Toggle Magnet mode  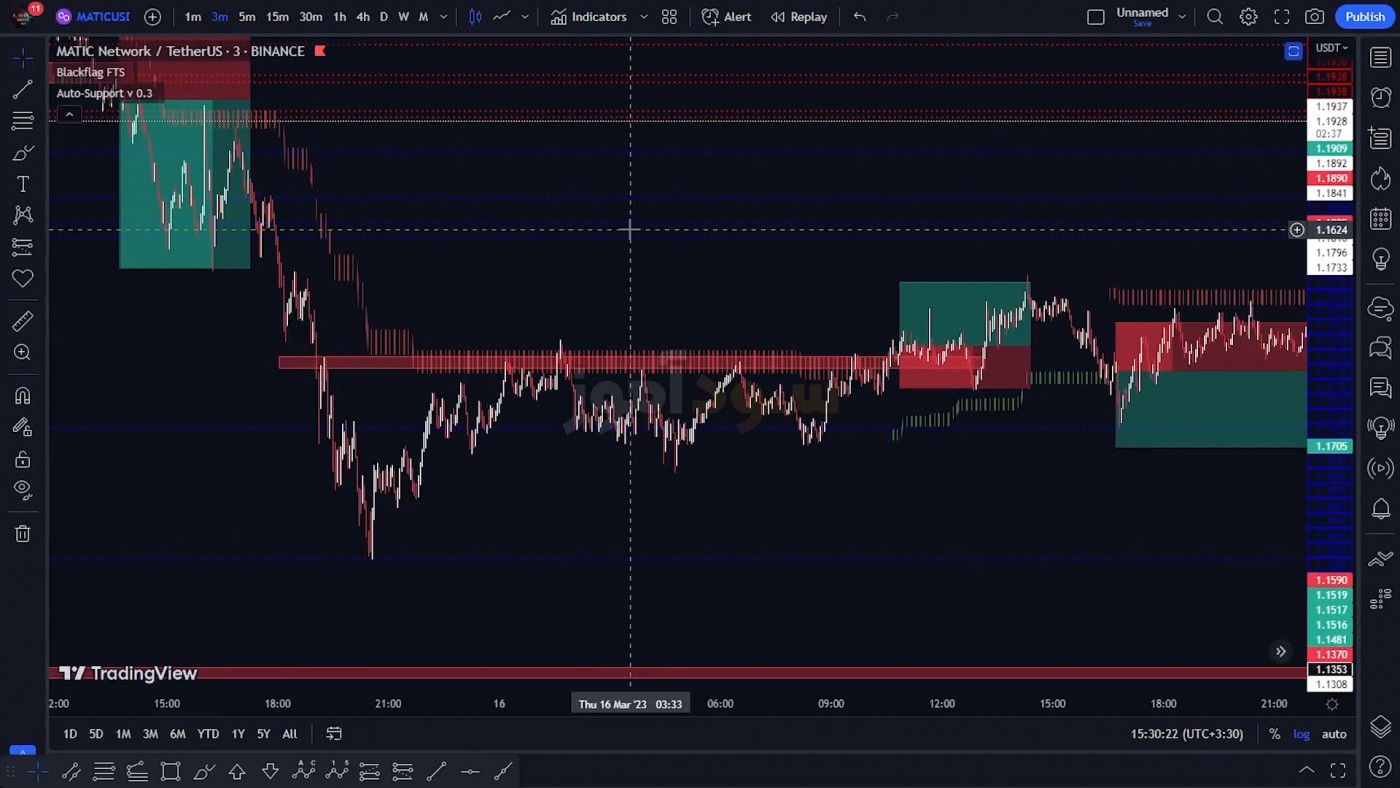(22, 396)
